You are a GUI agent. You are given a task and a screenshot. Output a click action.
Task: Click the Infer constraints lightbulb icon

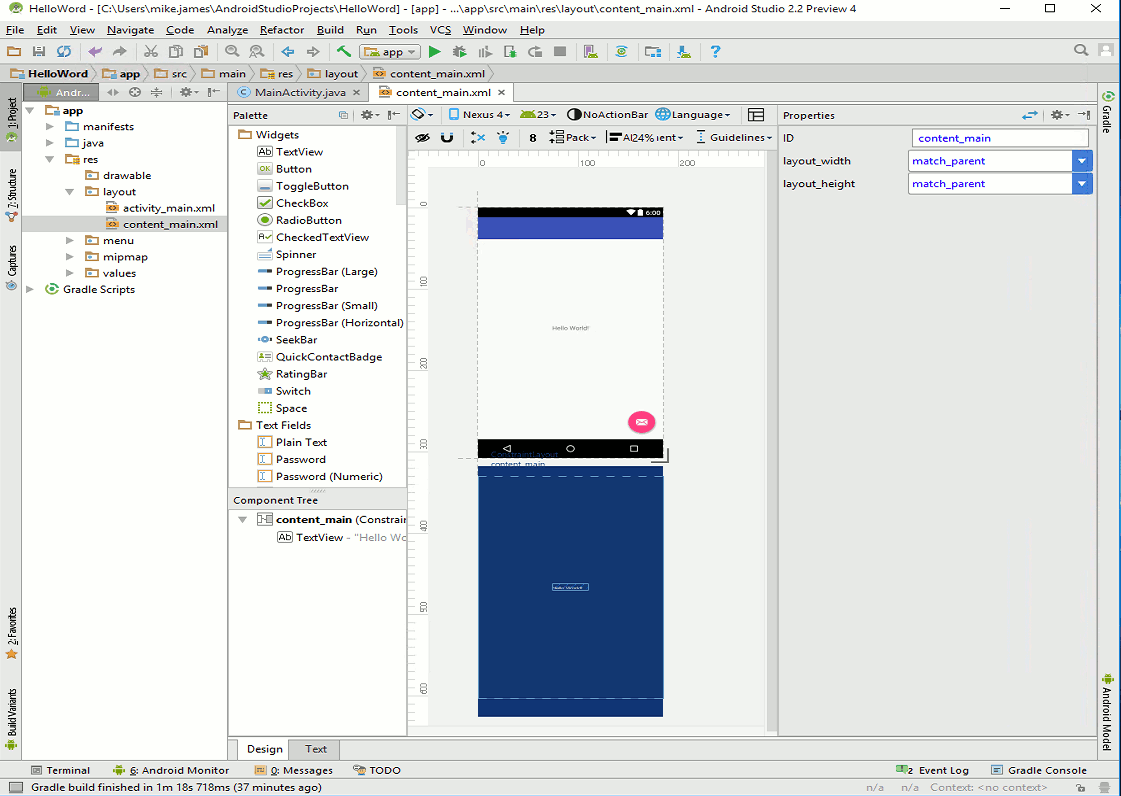pyautogui.click(x=503, y=137)
